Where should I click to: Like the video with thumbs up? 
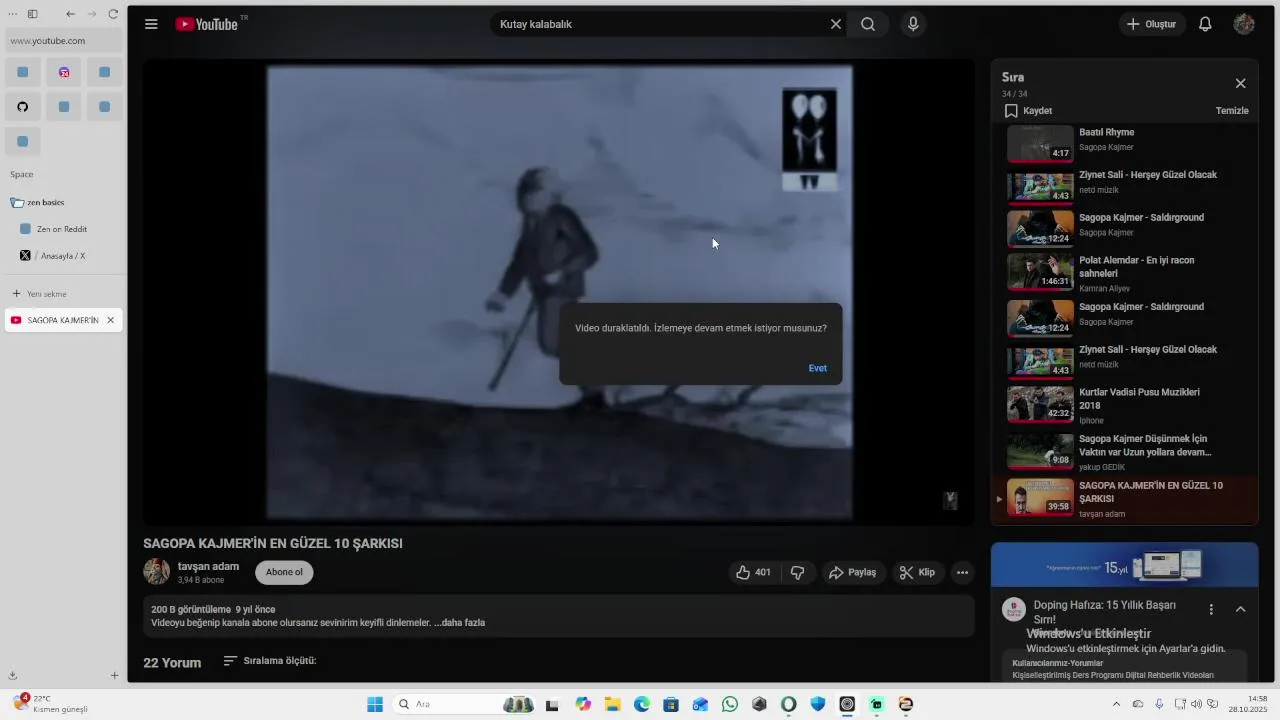click(x=754, y=572)
